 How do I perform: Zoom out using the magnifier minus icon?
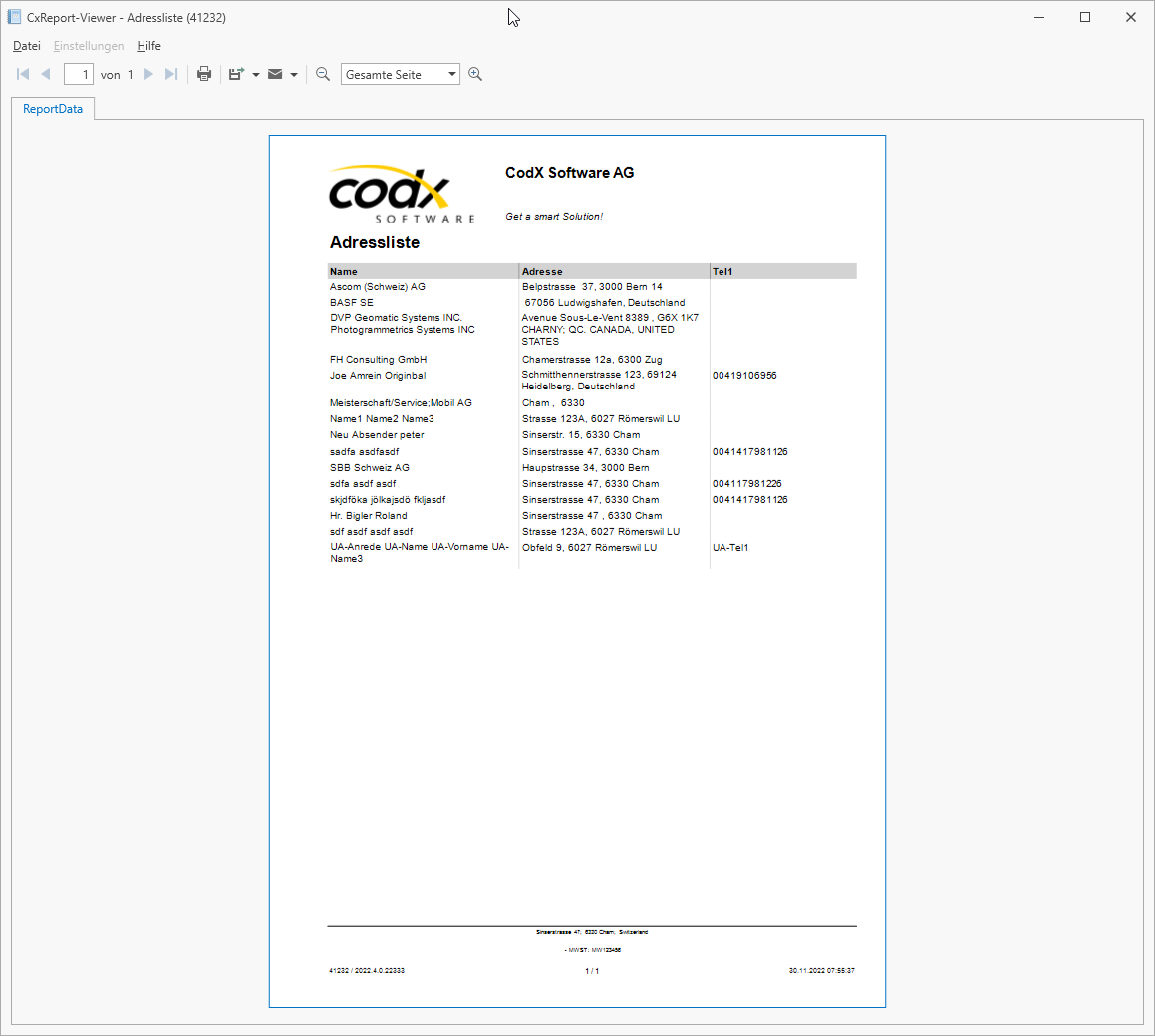[322, 73]
